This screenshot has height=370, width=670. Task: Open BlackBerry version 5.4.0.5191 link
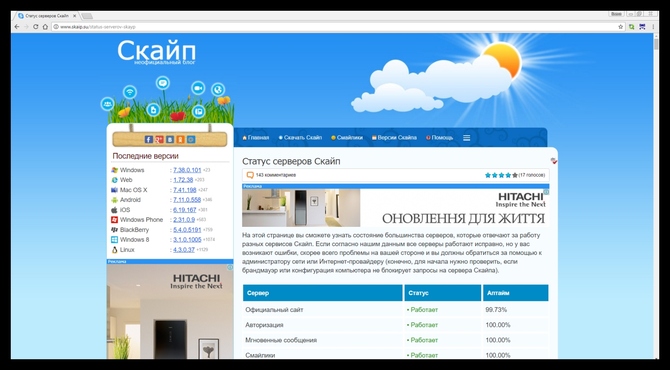(187, 230)
